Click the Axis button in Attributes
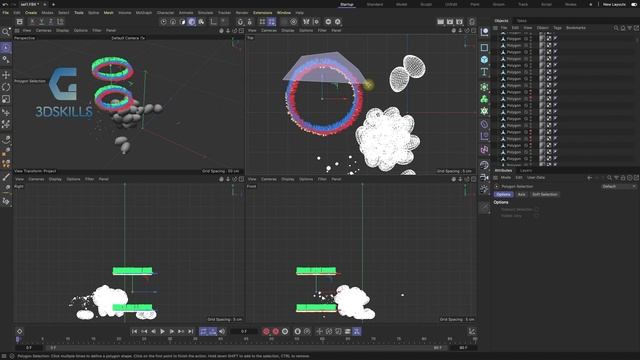This screenshot has height=360, width=640. pos(521,194)
